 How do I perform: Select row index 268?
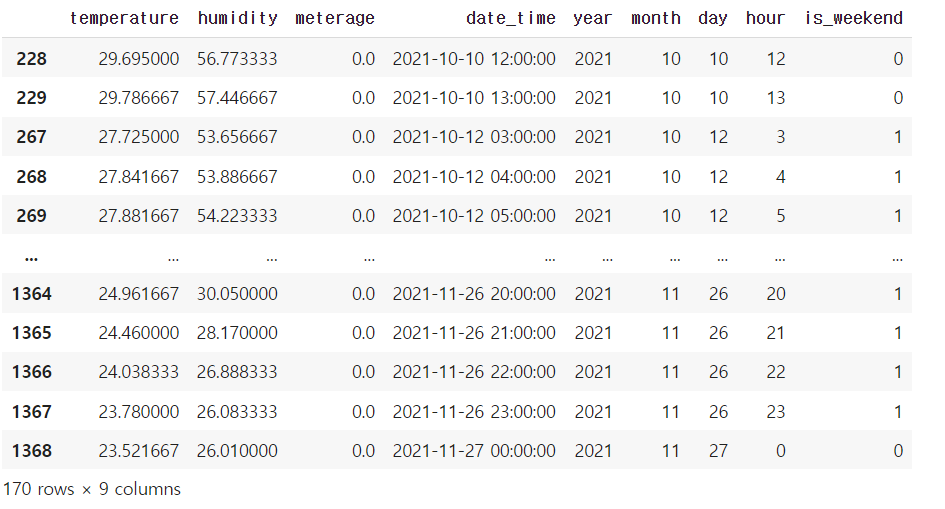tap(31, 177)
